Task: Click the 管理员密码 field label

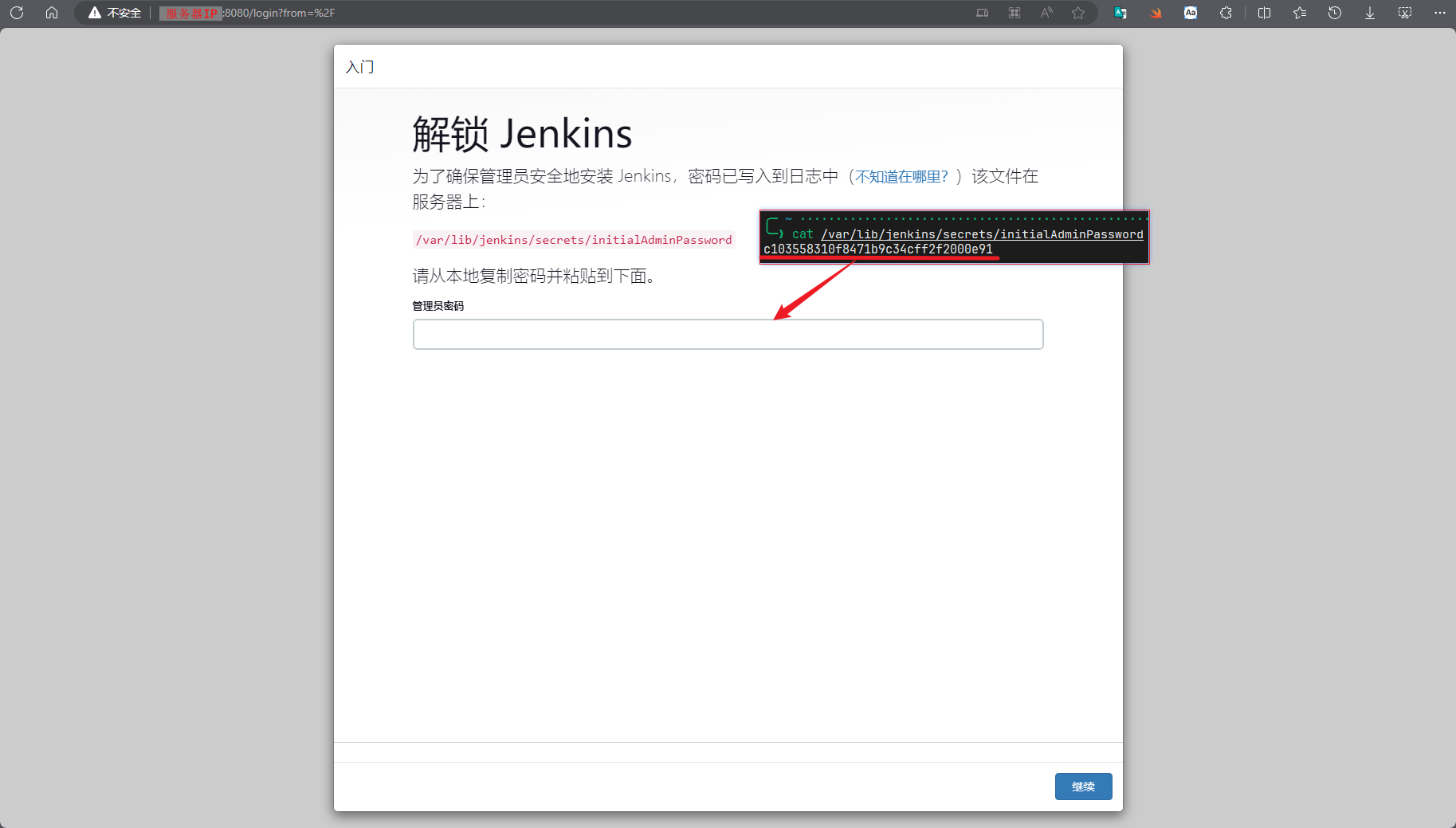Action: coord(438,306)
